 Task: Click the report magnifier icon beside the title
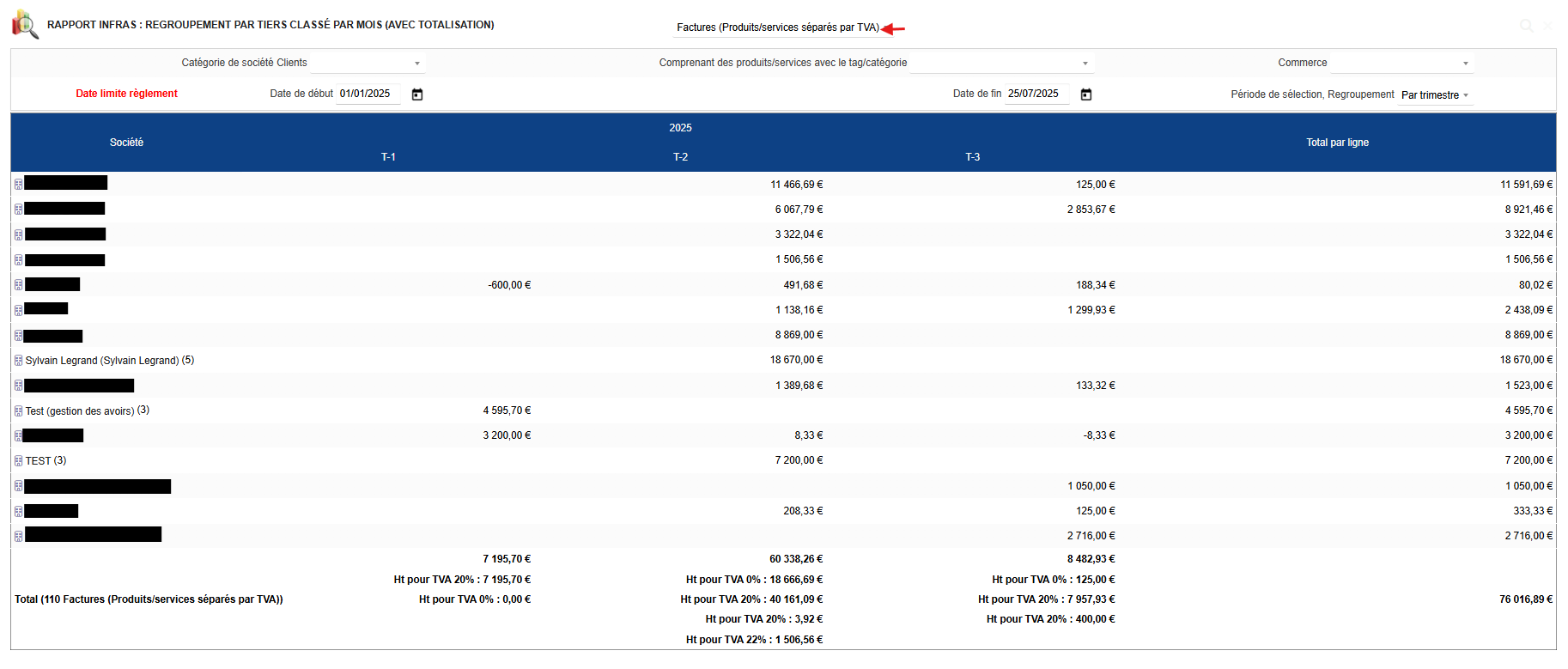coord(25,24)
